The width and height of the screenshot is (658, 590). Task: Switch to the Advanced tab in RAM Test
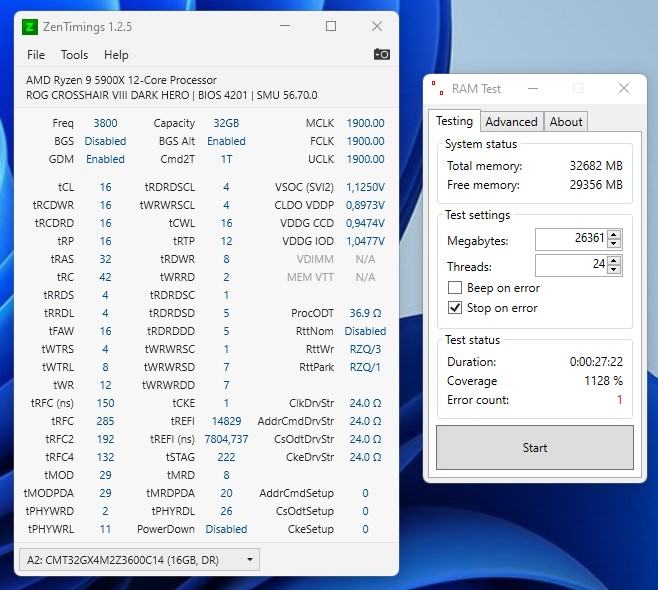tap(511, 122)
